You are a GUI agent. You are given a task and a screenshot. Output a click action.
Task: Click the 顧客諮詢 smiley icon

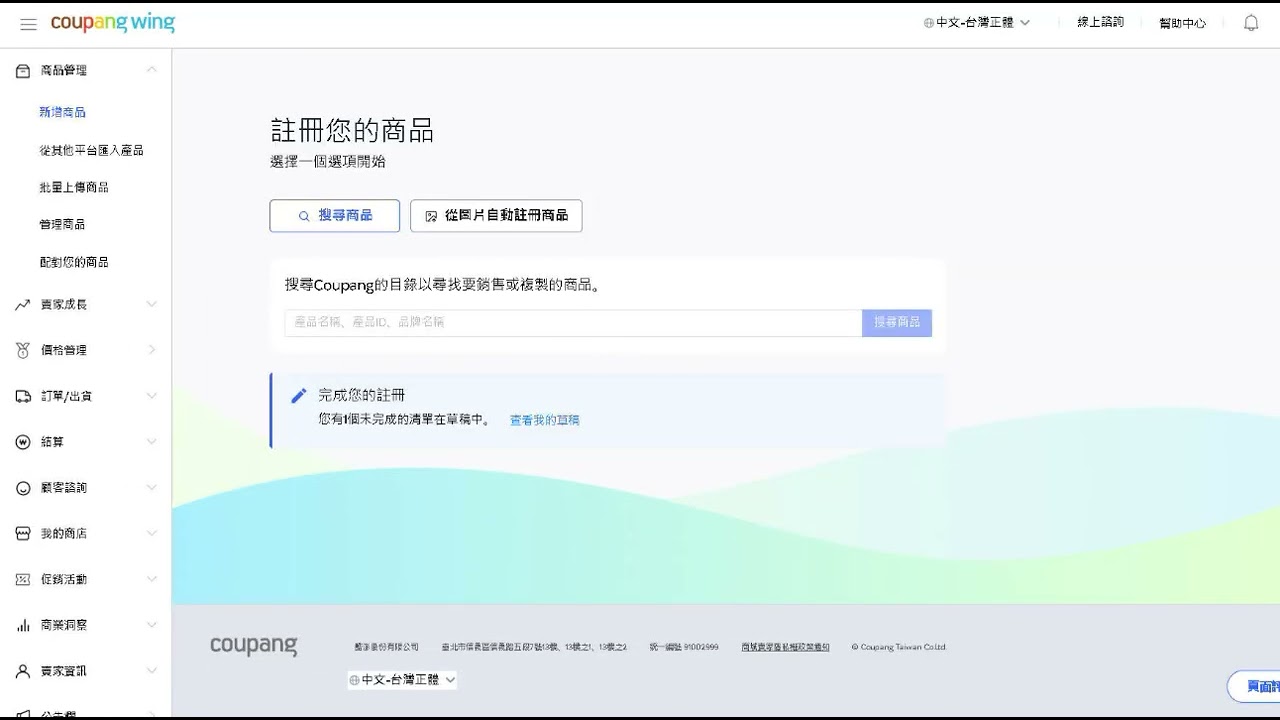23,488
